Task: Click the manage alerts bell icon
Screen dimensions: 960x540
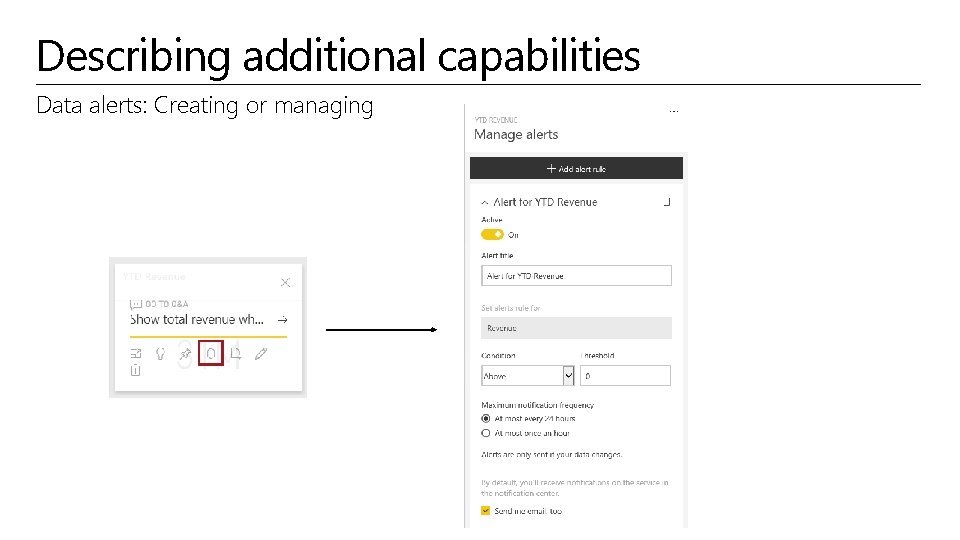Action: click(x=211, y=353)
